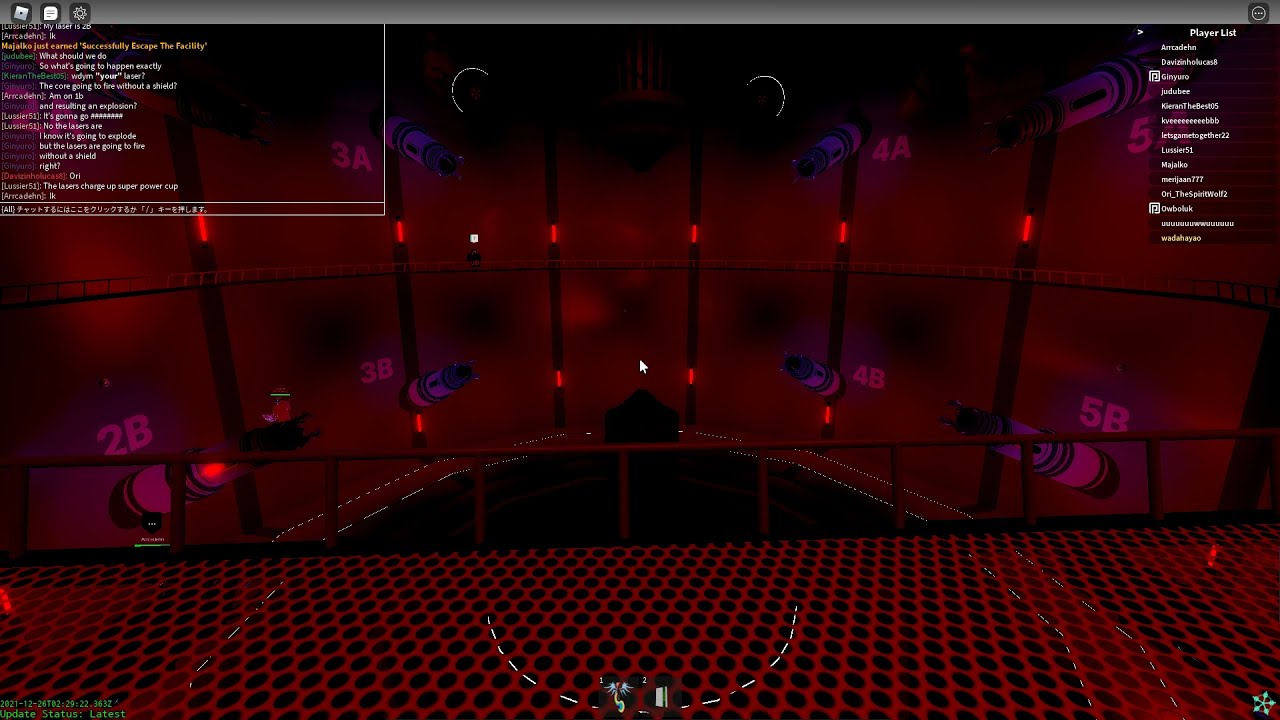Click chat message 'What should we do'
1280x720 pixels.
[72, 56]
